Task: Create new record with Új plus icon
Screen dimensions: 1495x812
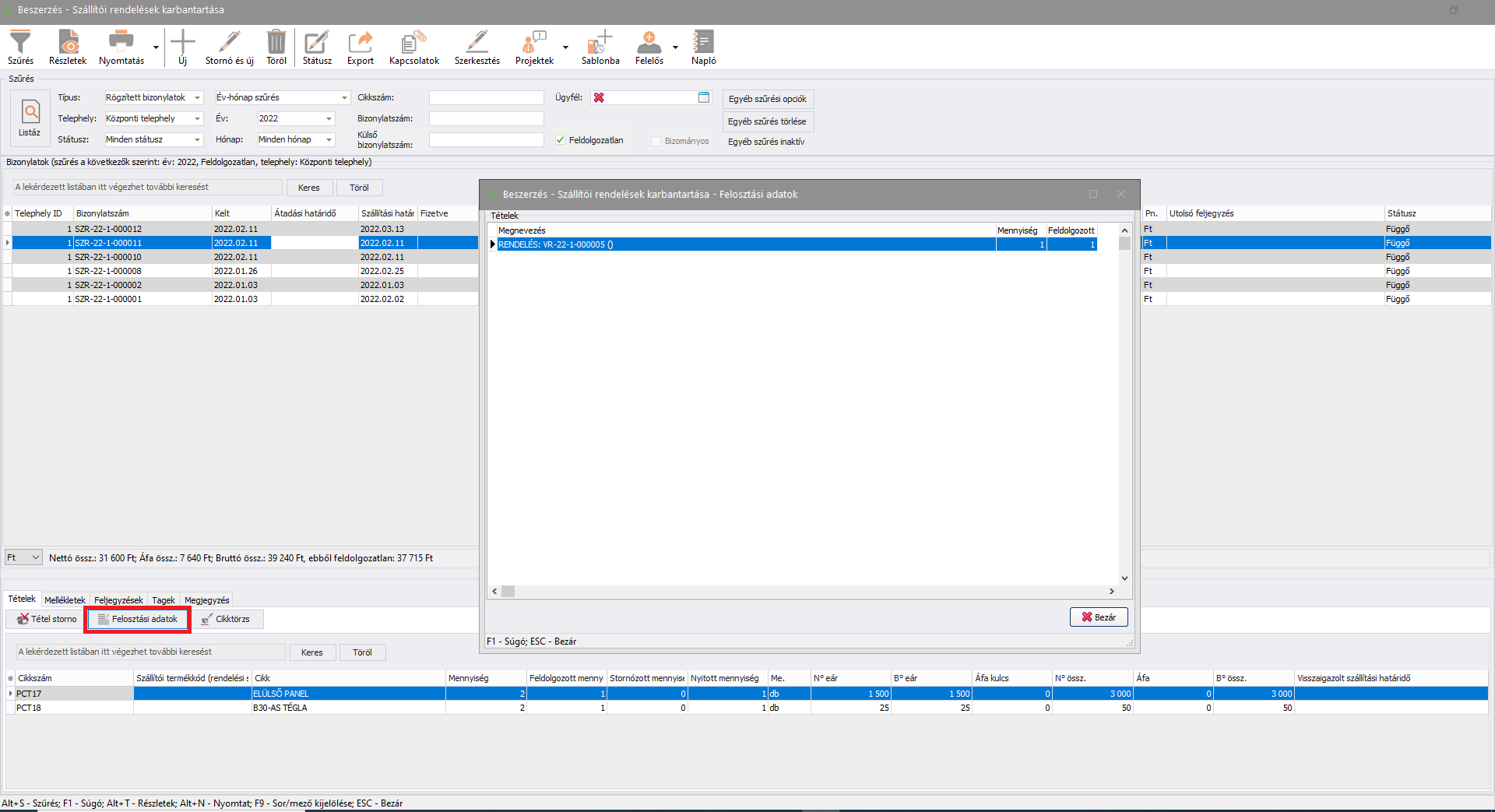Action: tap(182, 43)
